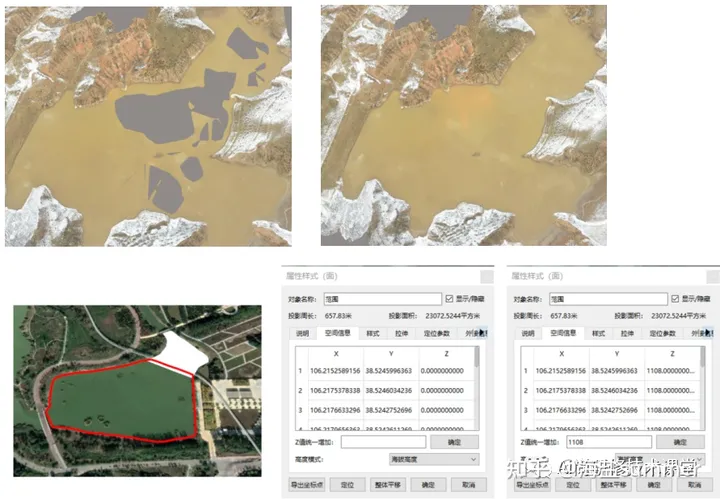720x499 pixels.
Task: Open 样式 tab in left dialog
Action: [373, 333]
